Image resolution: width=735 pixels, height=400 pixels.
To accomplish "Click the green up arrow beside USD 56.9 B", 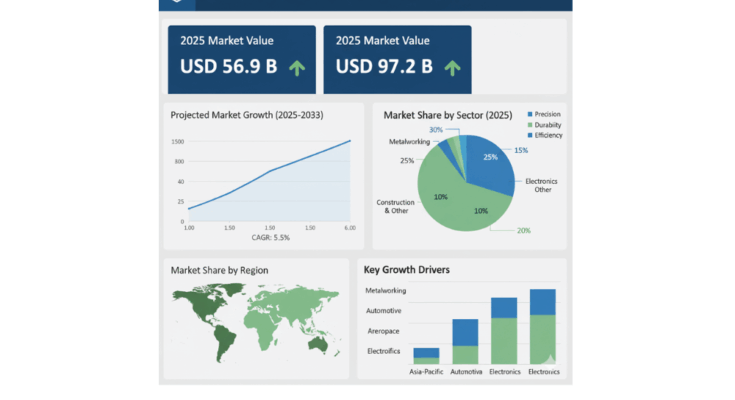I will 296,68.
